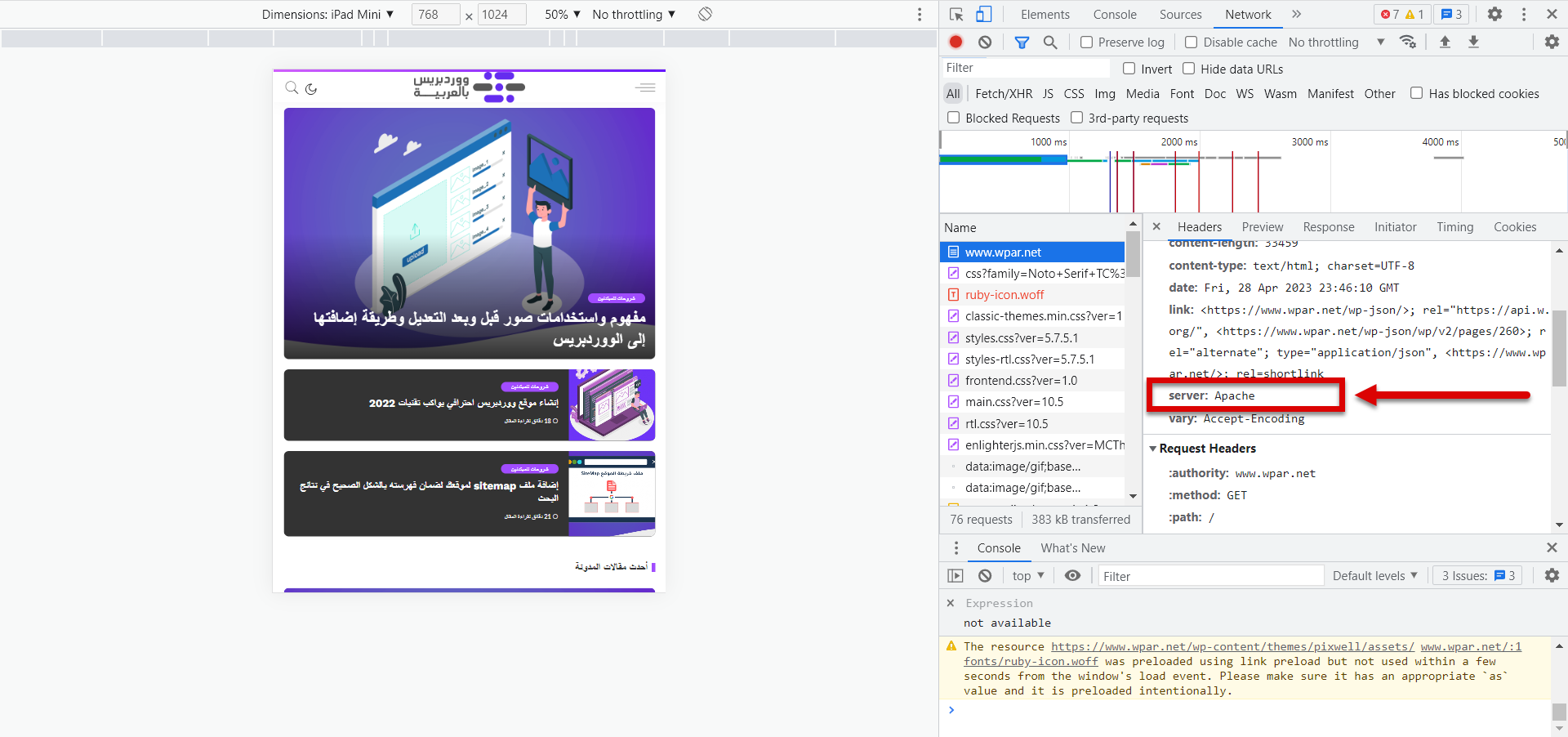
Task: Click the rotate device orientation icon
Action: point(706,14)
